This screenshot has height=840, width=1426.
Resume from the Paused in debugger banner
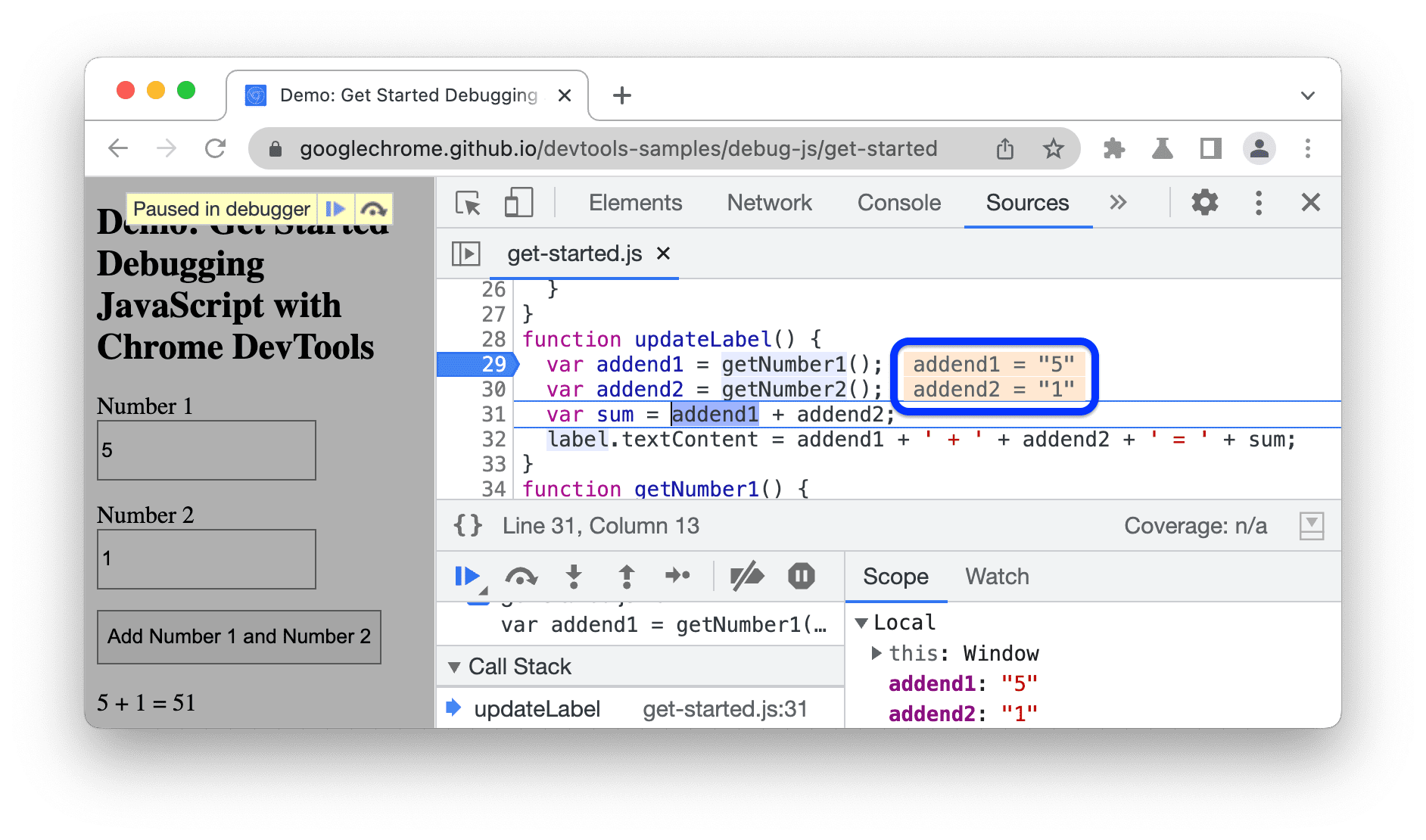[335, 208]
